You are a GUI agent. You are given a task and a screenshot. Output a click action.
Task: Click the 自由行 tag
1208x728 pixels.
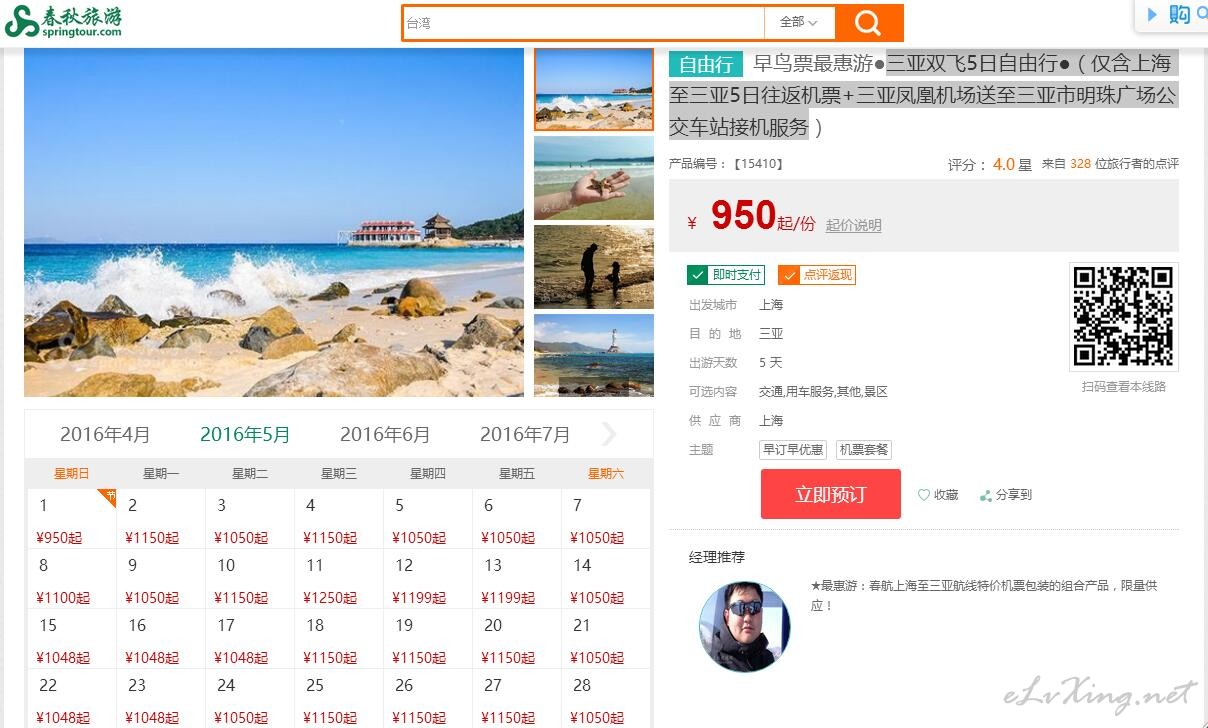[x=706, y=64]
